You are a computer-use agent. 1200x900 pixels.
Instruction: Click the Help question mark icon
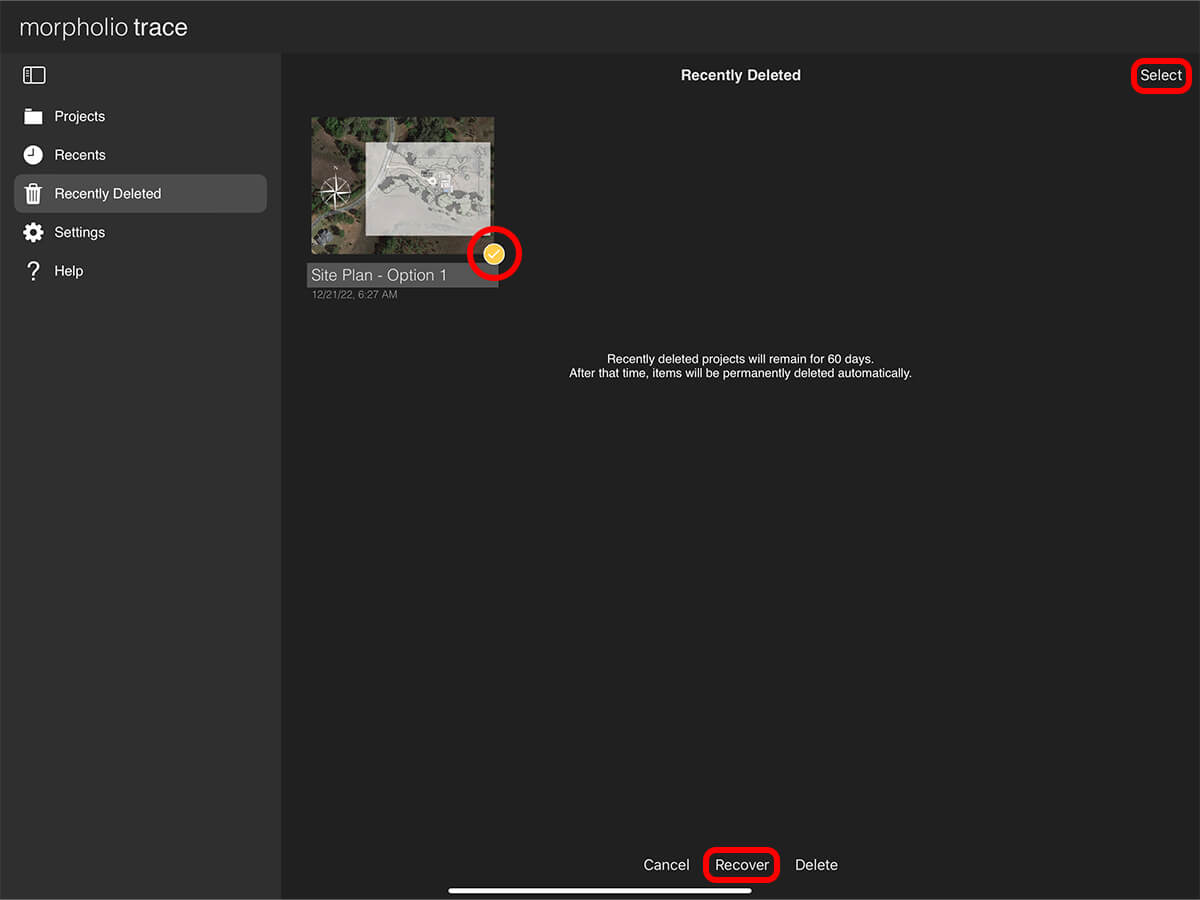click(x=33, y=271)
